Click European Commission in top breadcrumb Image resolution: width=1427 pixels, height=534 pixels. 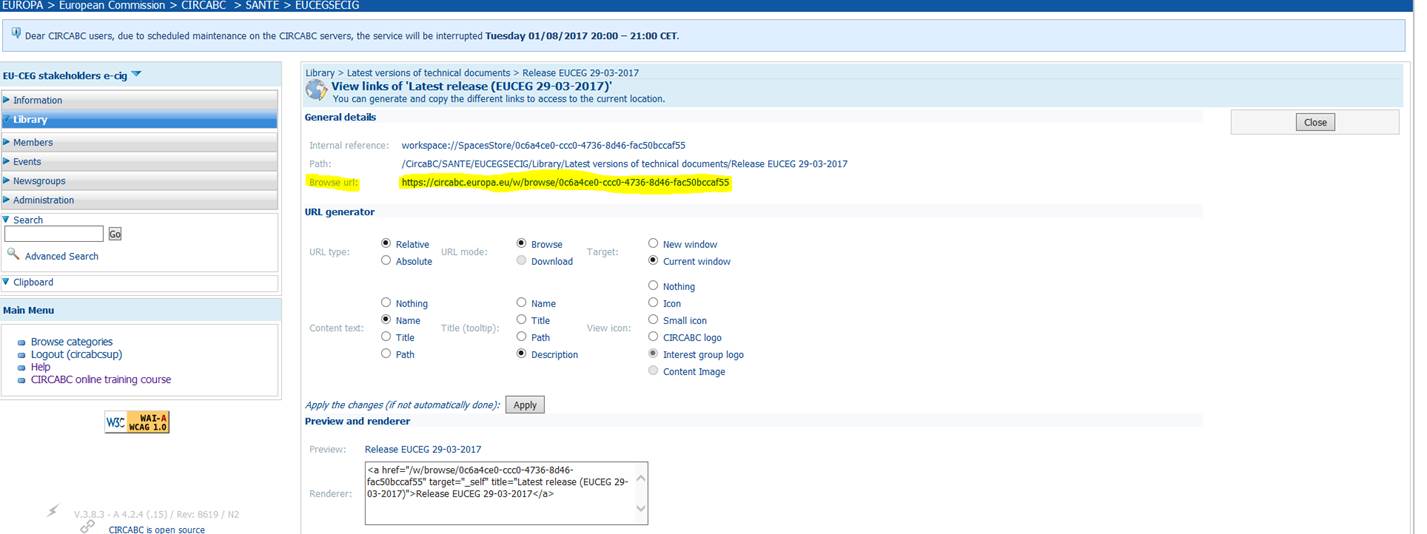coord(110,5)
